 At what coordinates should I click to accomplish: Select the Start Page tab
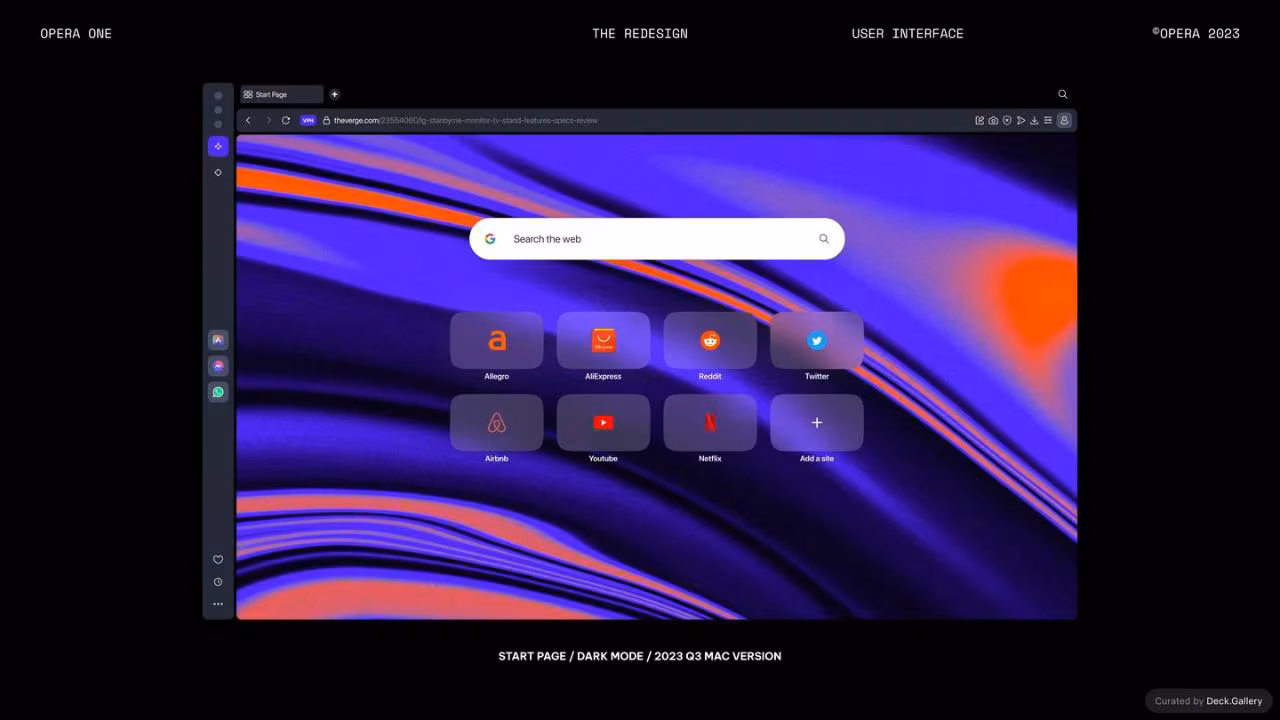(281, 94)
